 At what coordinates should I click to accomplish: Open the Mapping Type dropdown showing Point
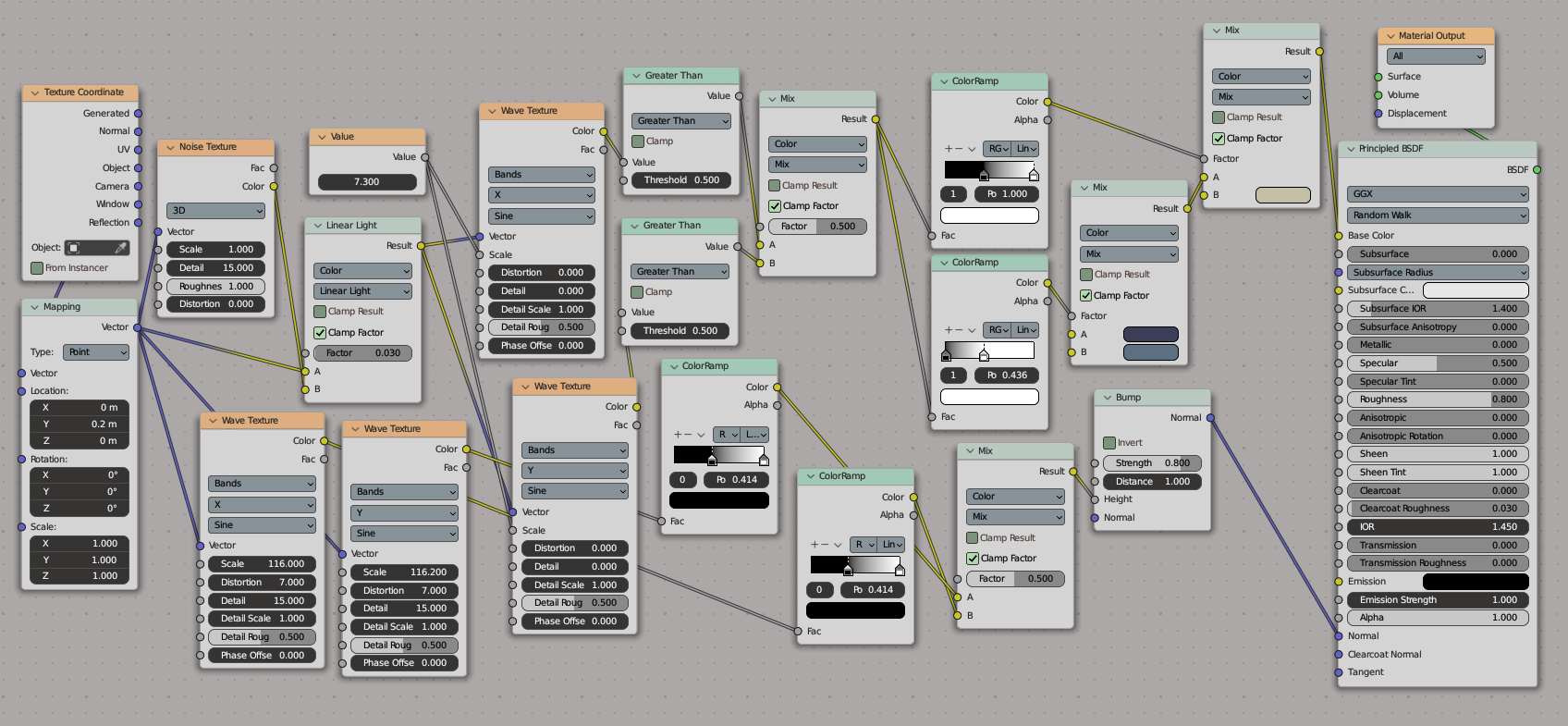coord(96,352)
